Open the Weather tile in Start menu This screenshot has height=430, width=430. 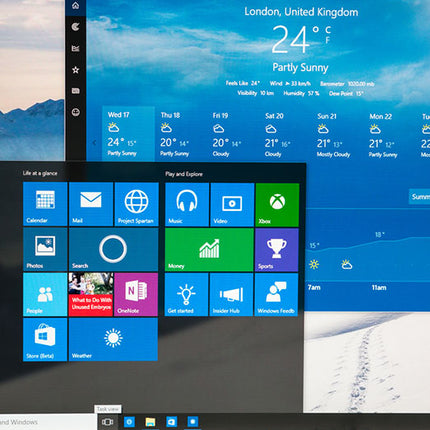tap(113, 339)
